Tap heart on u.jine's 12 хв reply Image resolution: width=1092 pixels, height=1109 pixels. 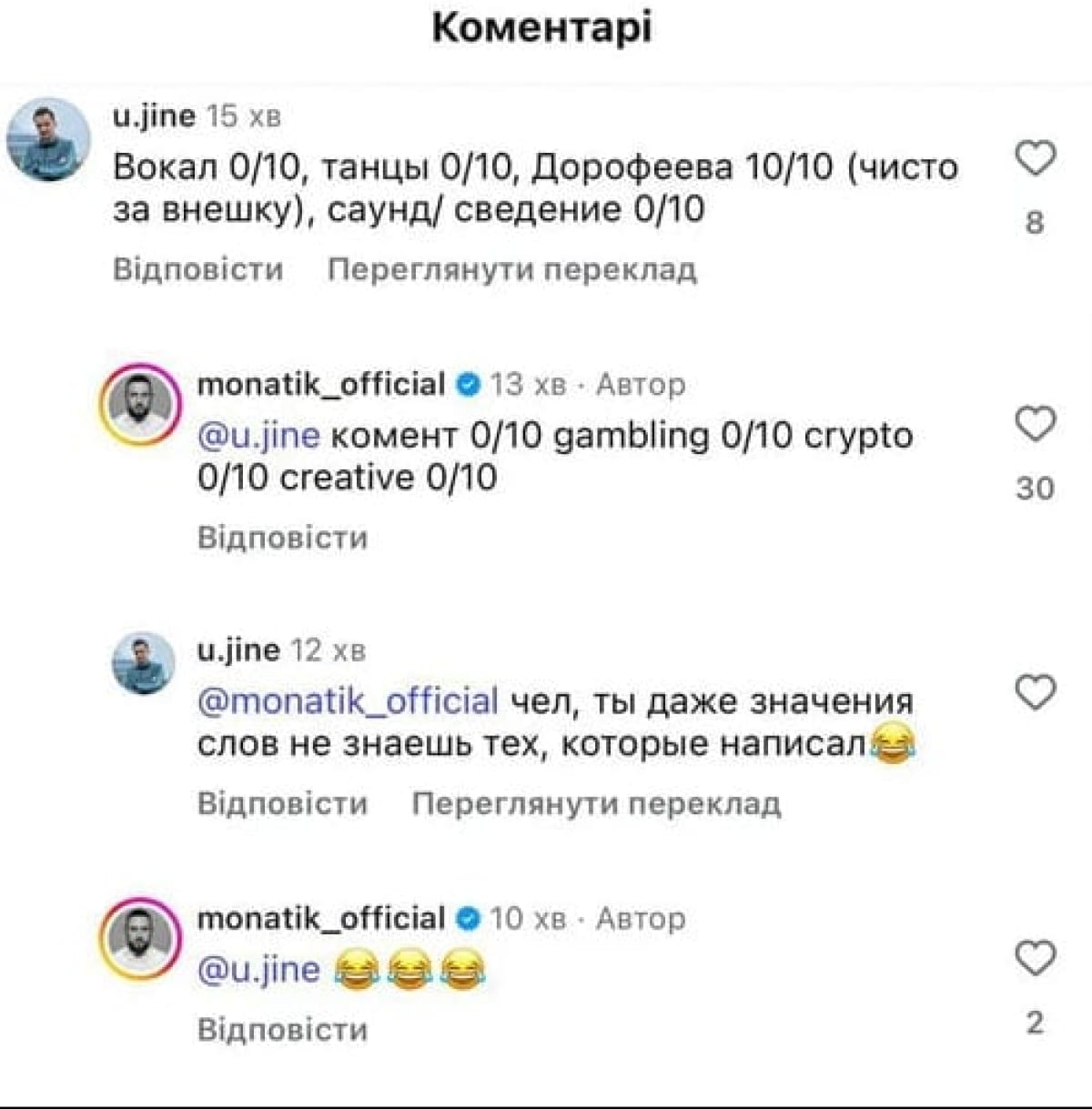pyautogui.click(x=1035, y=692)
